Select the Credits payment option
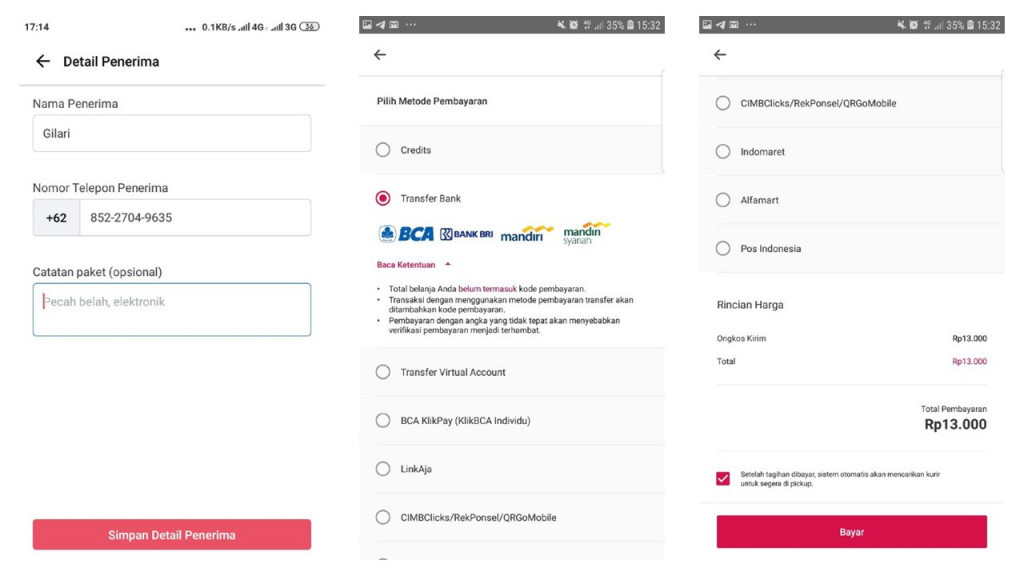The width and height of the screenshot is (1024, 576). pos(383,150)
